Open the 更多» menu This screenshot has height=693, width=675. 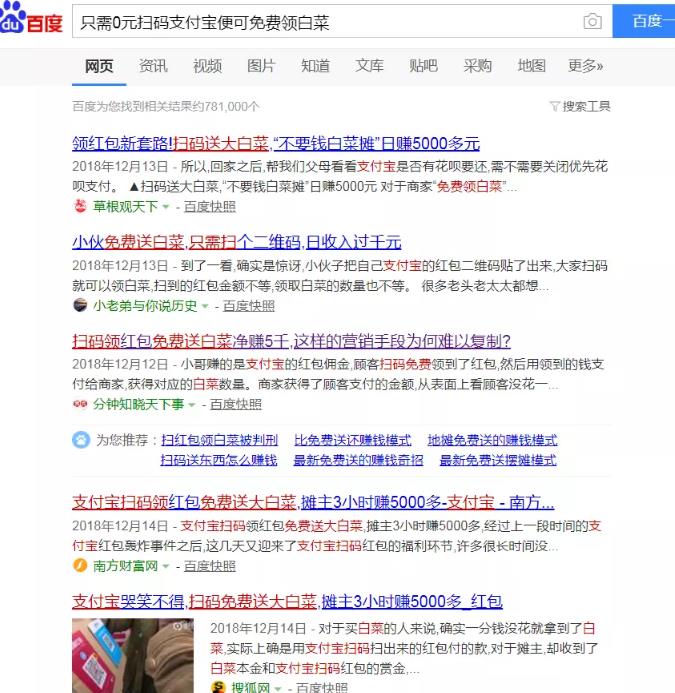pyautogui.click(x=585, y=66)
